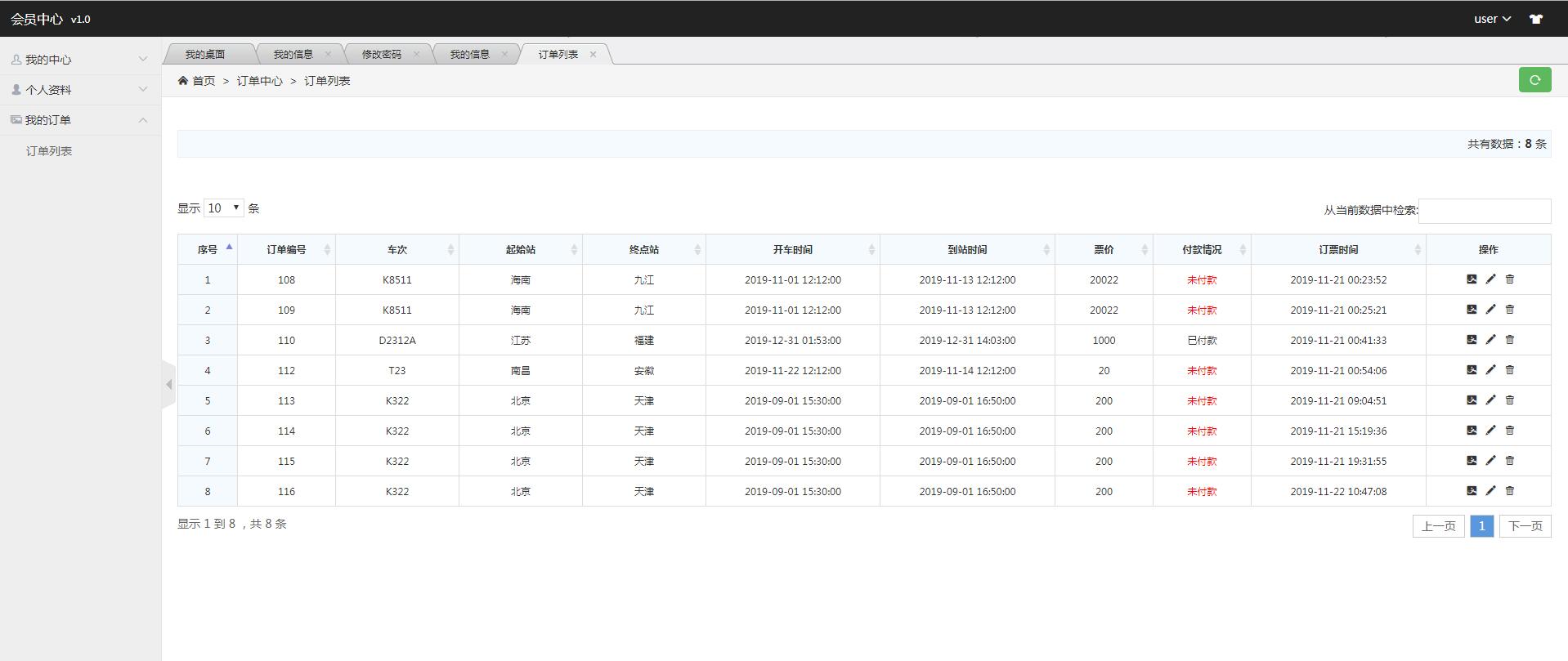Open the rows-per-page select showing 10
Viewport: 1568px width, 661px height.
click(224, 208)
